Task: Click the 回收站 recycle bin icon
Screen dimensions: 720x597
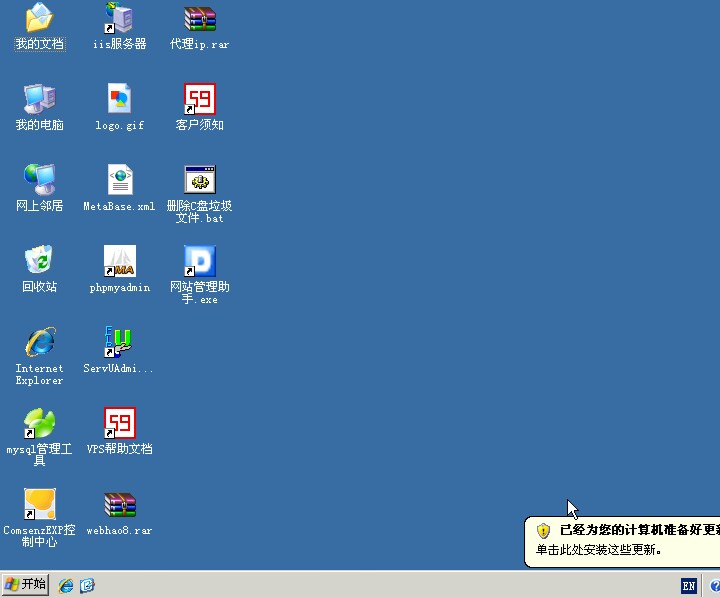Action: tap(39, 262)
